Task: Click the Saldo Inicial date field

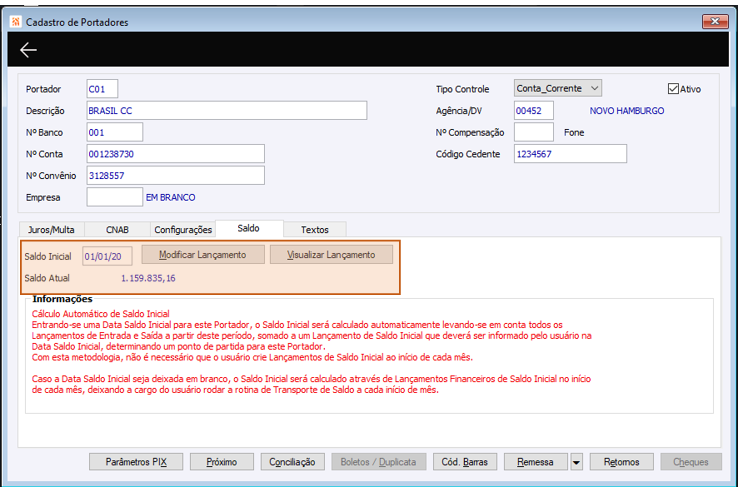Action: (107, 256)
